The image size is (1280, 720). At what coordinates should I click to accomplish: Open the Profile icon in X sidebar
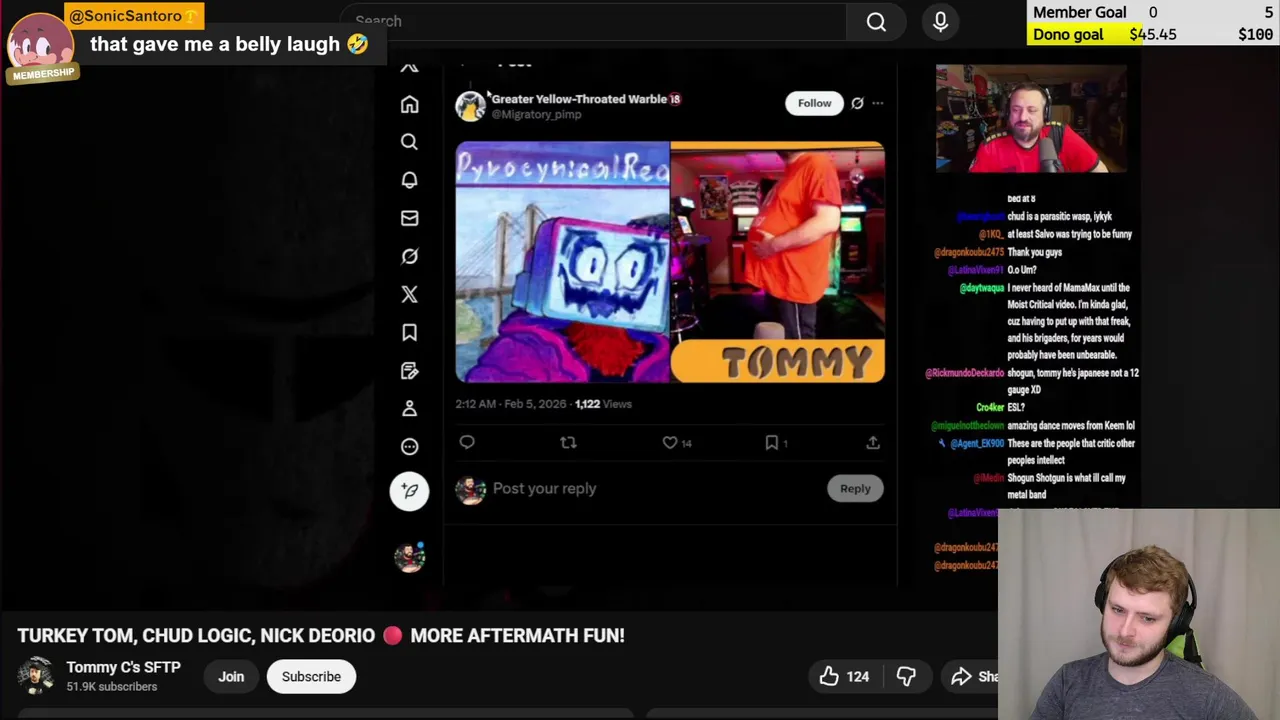(409, 408)
